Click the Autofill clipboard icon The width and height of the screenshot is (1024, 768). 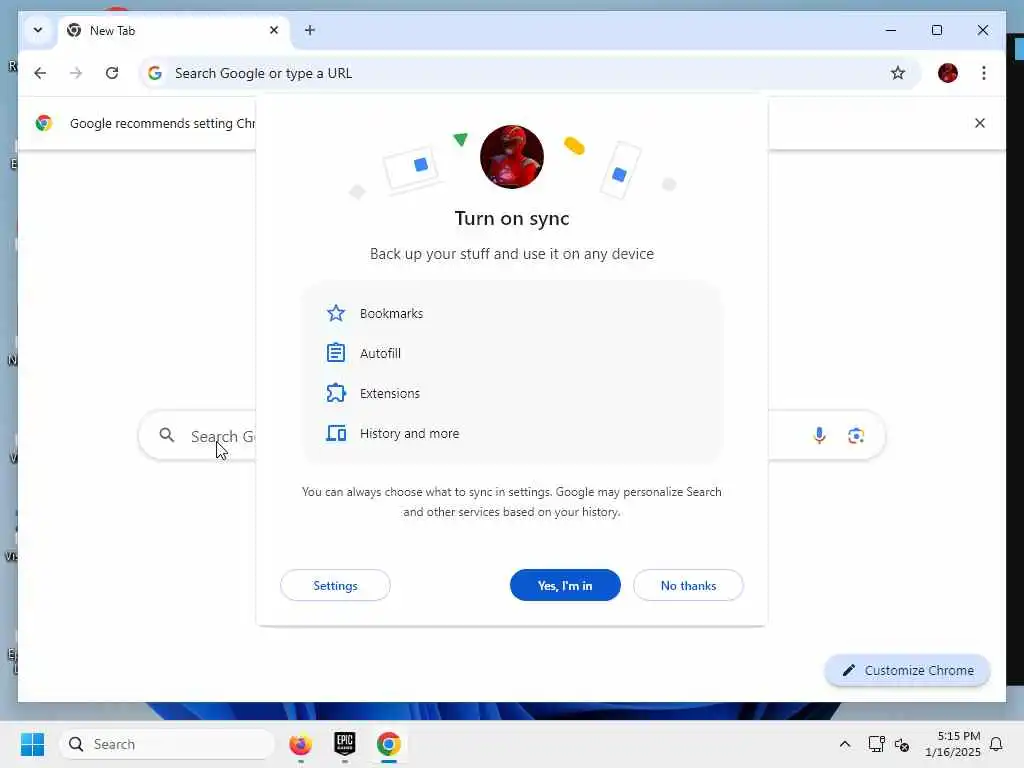(336, 353)
